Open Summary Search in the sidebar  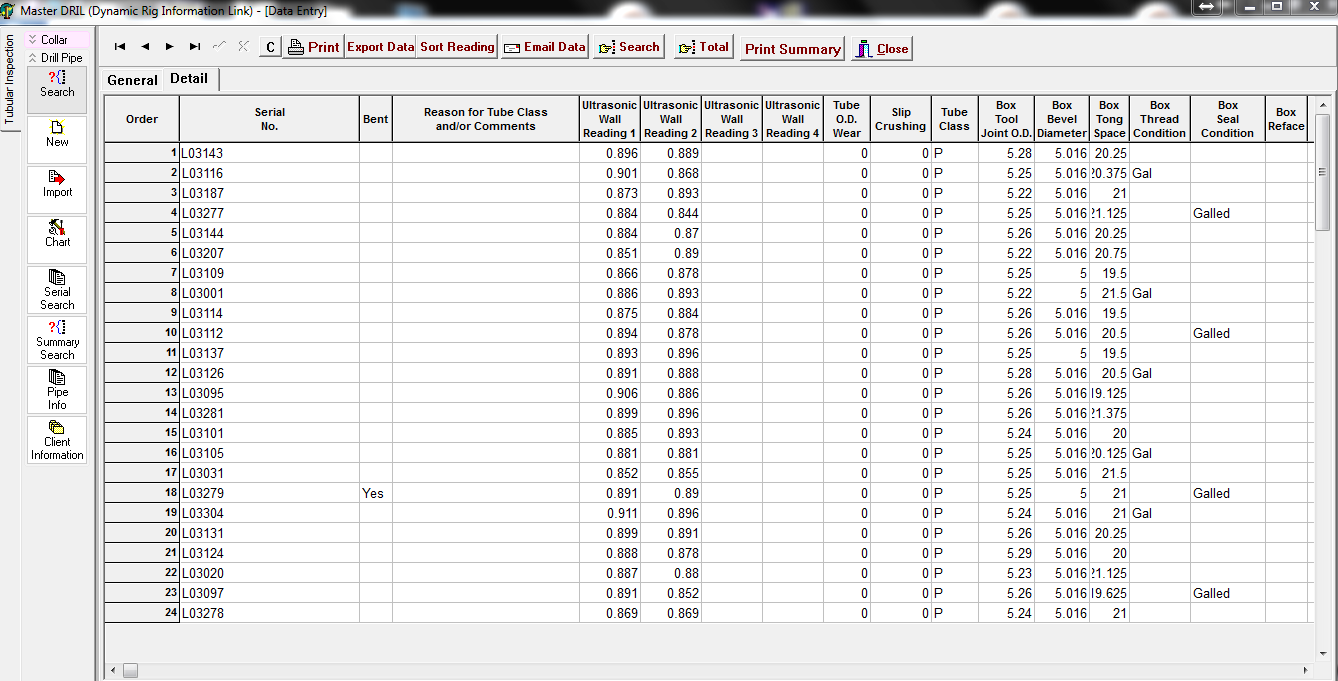tap(57, 339)
